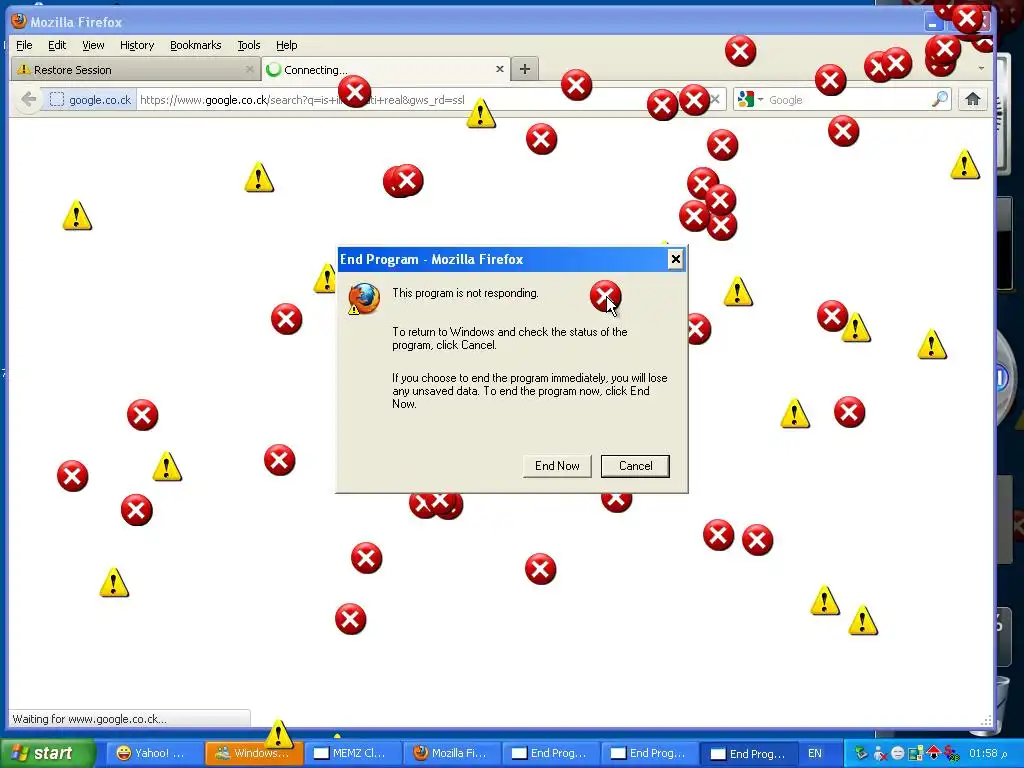
Task: Open the Tools menu
Action: [x=248, y=45]
